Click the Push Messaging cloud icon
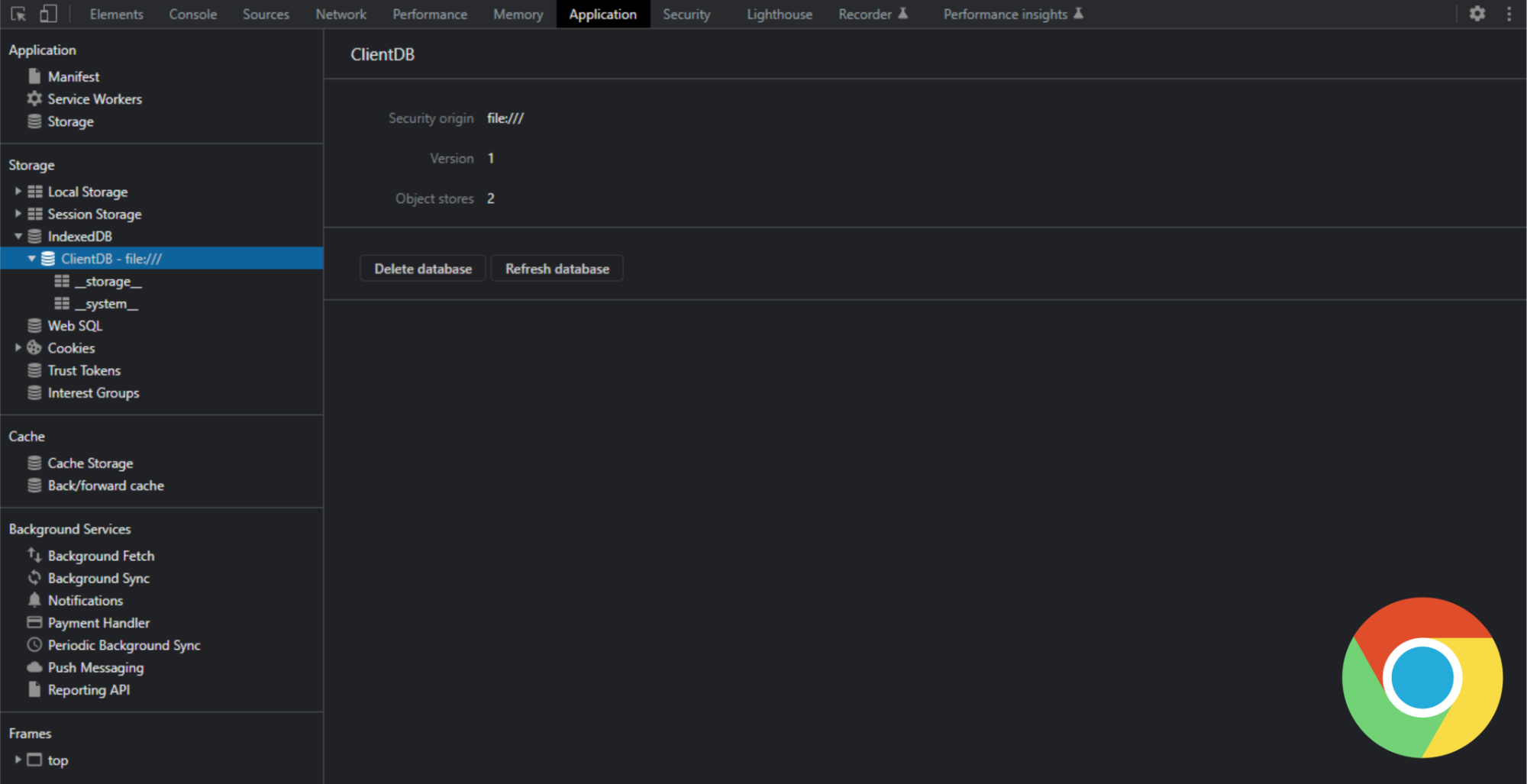The width and height of the screenshot is (1527, 784). tap(34, 667)
